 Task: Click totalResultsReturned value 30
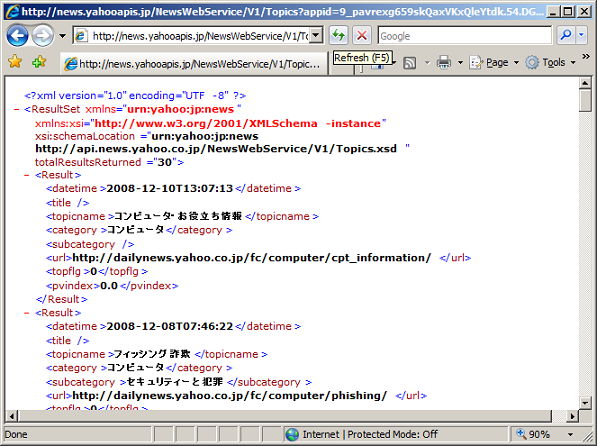pyautogui.click(x=164, y=162)
